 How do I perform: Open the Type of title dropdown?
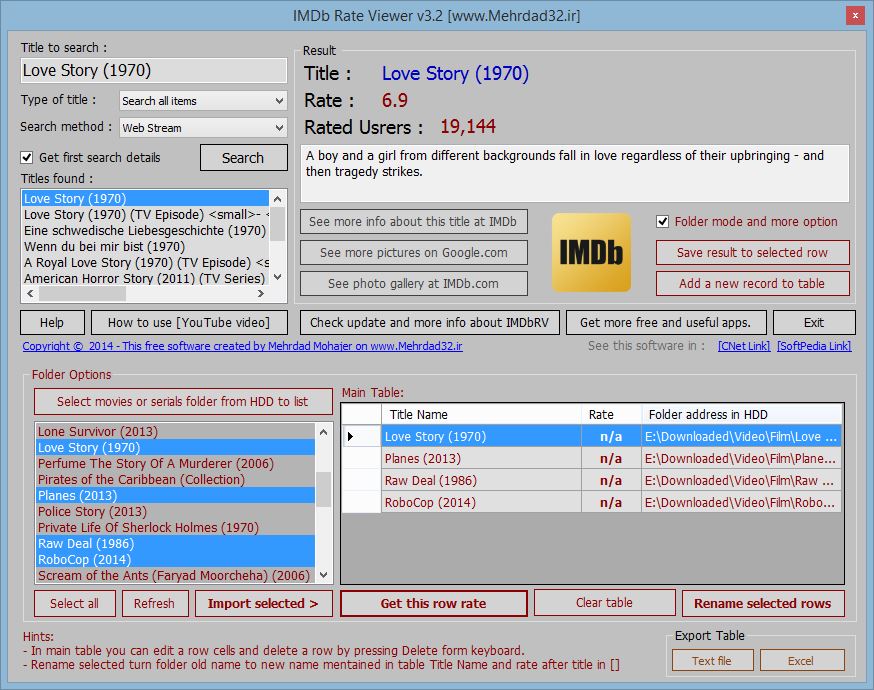[x=203, y=101]
